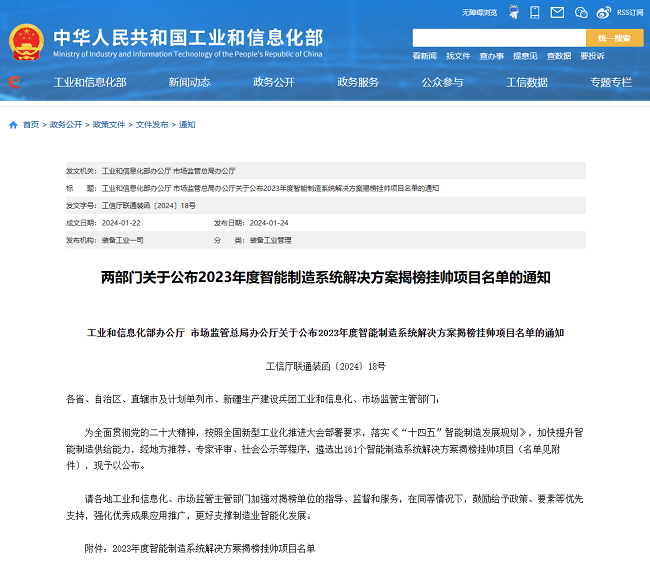Image resolution: width=650 pixels, height=561 pixels.
Task: Open the WeChat icon
Action: (x=581, y=12)
